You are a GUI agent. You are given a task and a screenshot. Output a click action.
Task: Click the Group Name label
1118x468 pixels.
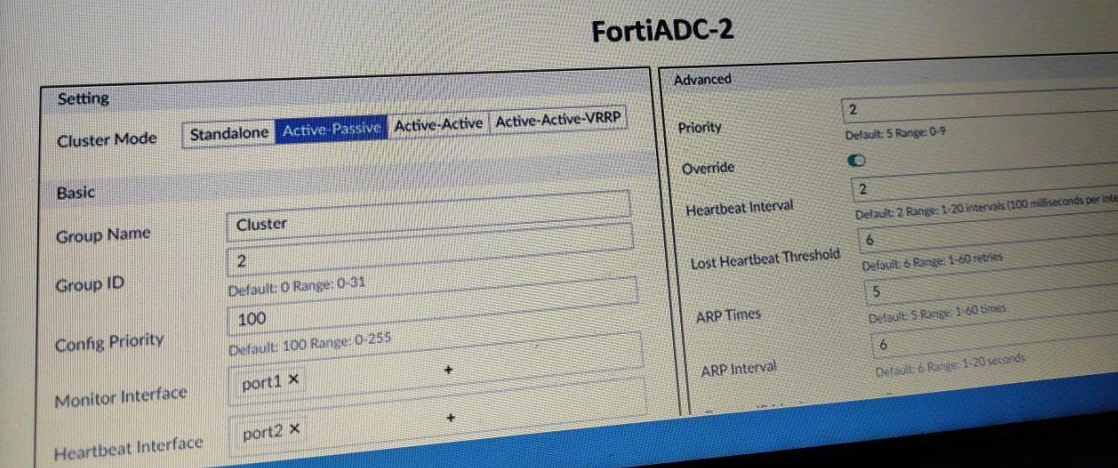point(103,235)
